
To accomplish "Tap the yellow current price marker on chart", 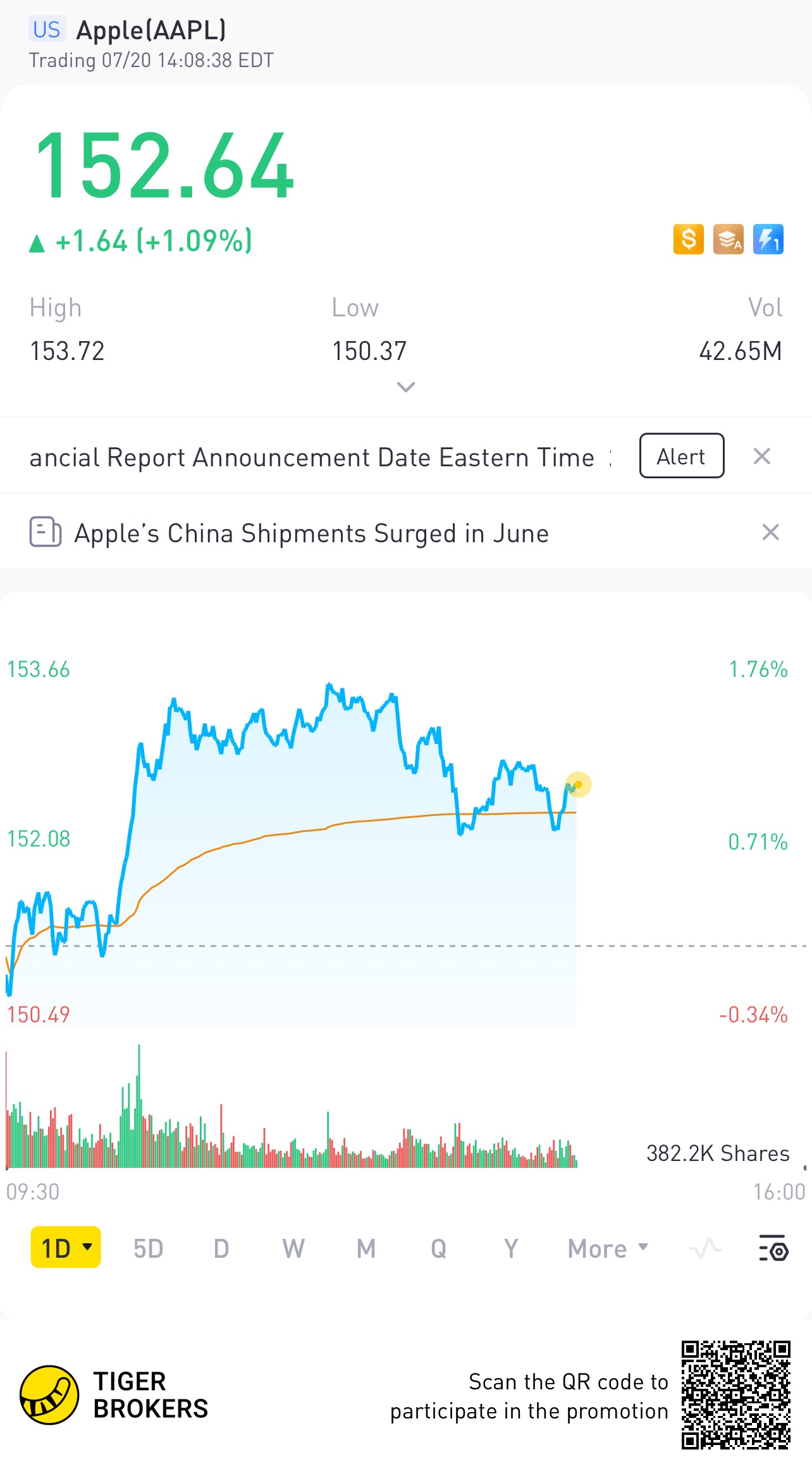I will [578, 785].
